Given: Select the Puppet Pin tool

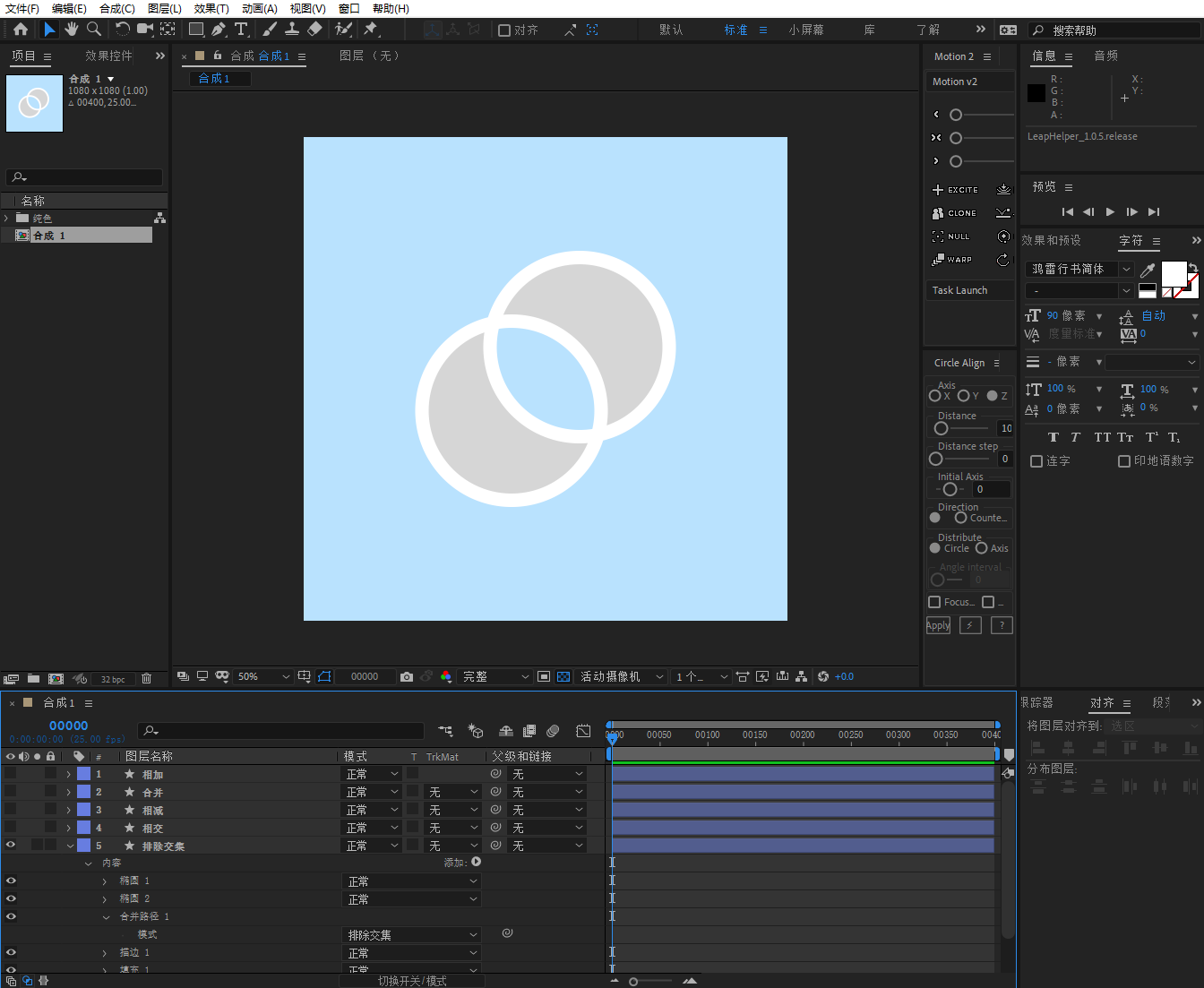Looking at the screenshot, I should [x=371, y=30].
